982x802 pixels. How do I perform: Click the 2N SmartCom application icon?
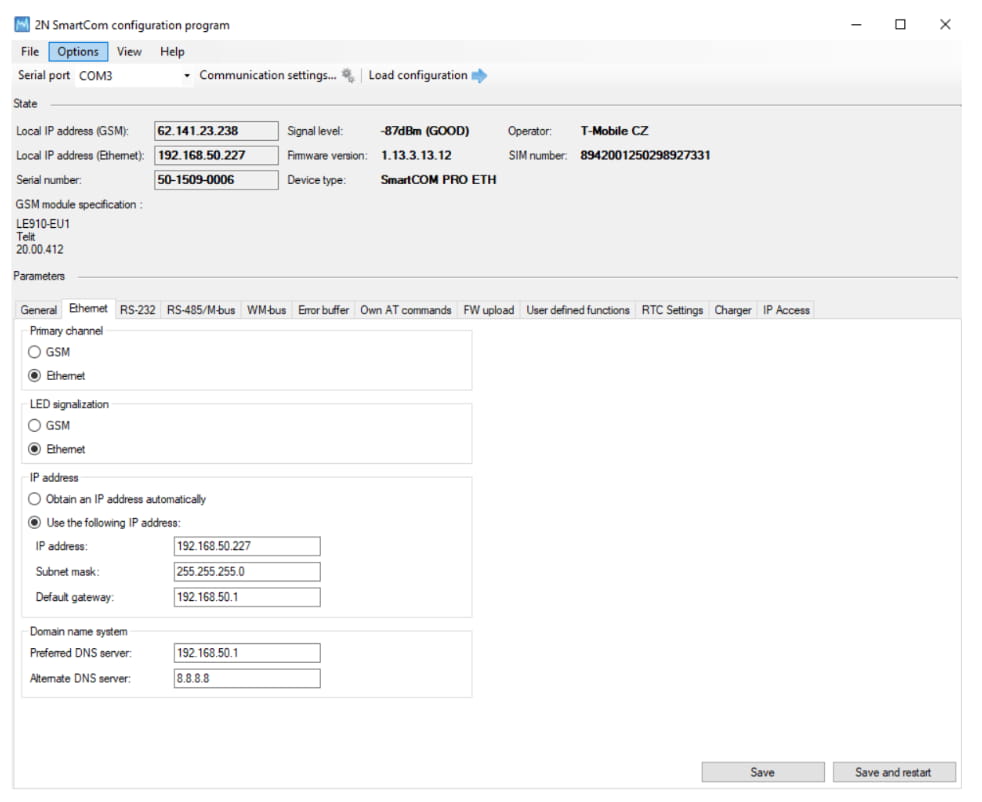pyautogui.click(x=22, y=24)
